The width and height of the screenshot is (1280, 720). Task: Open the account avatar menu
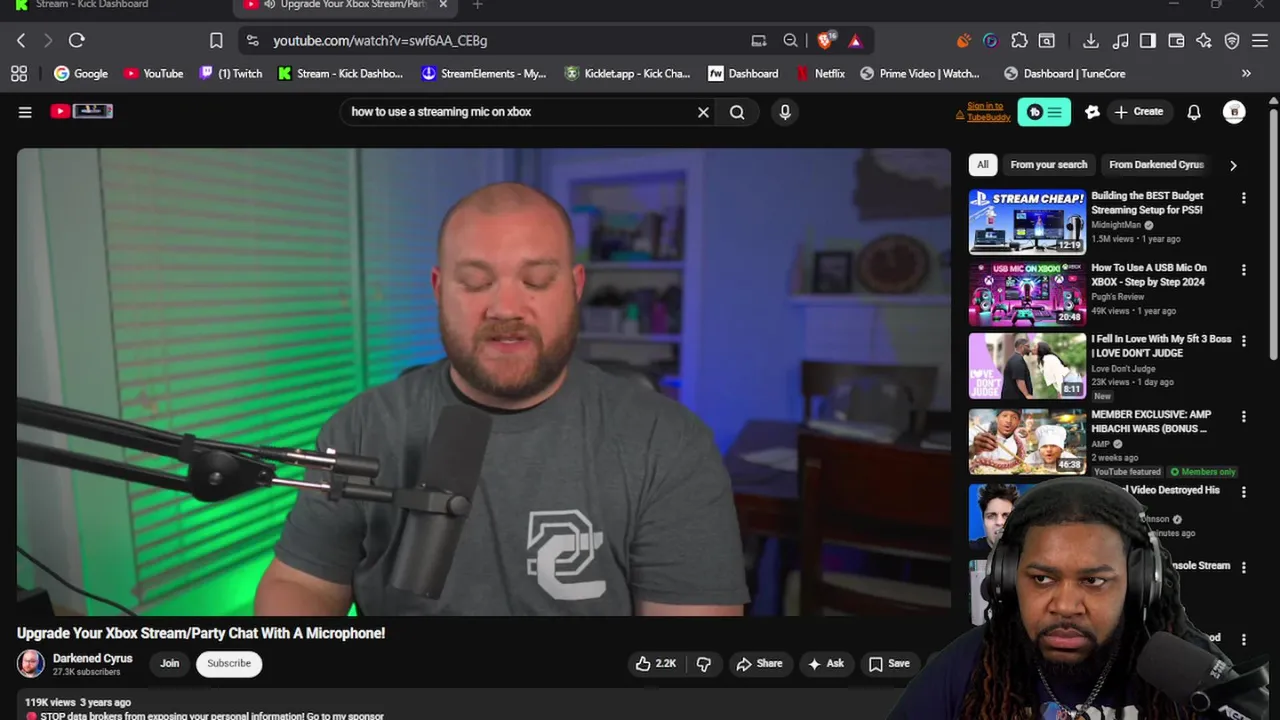(x=1234, y=112)
